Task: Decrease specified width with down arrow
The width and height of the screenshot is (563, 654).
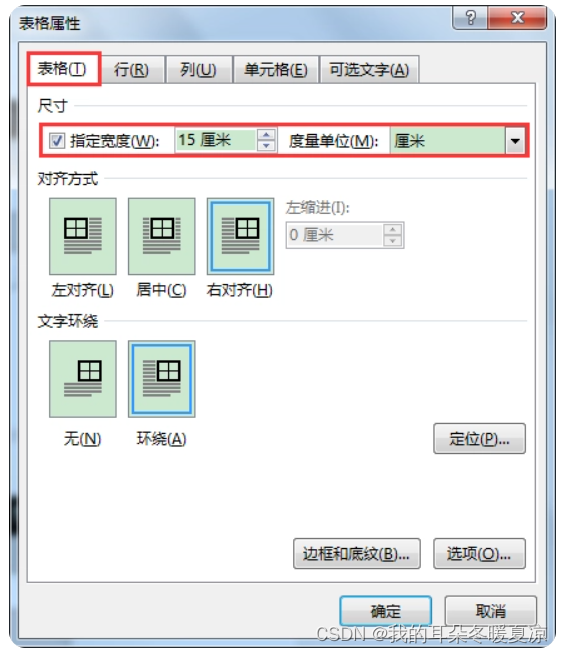Action: [266, 146]
